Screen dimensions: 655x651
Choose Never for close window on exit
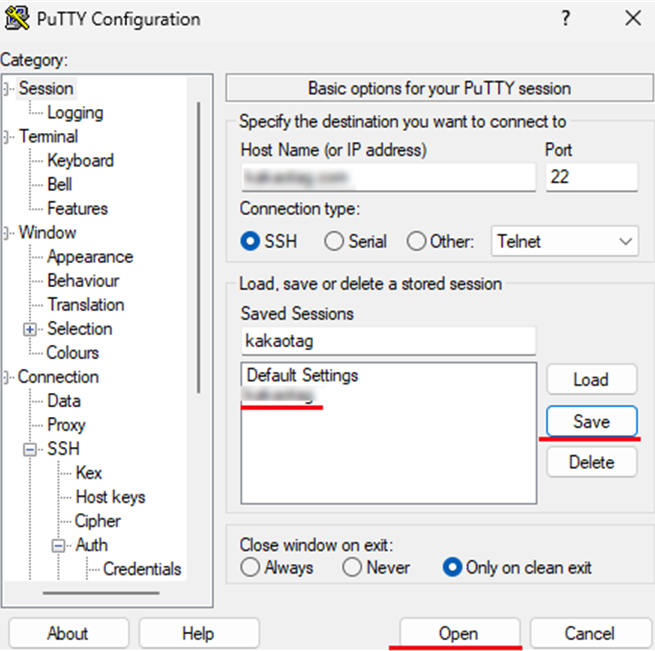[352, 567]
